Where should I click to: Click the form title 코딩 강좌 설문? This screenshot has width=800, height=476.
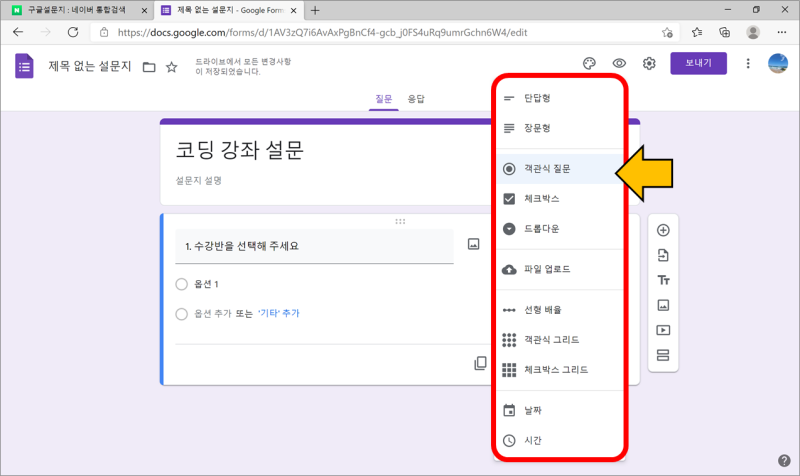coord(239,150)
